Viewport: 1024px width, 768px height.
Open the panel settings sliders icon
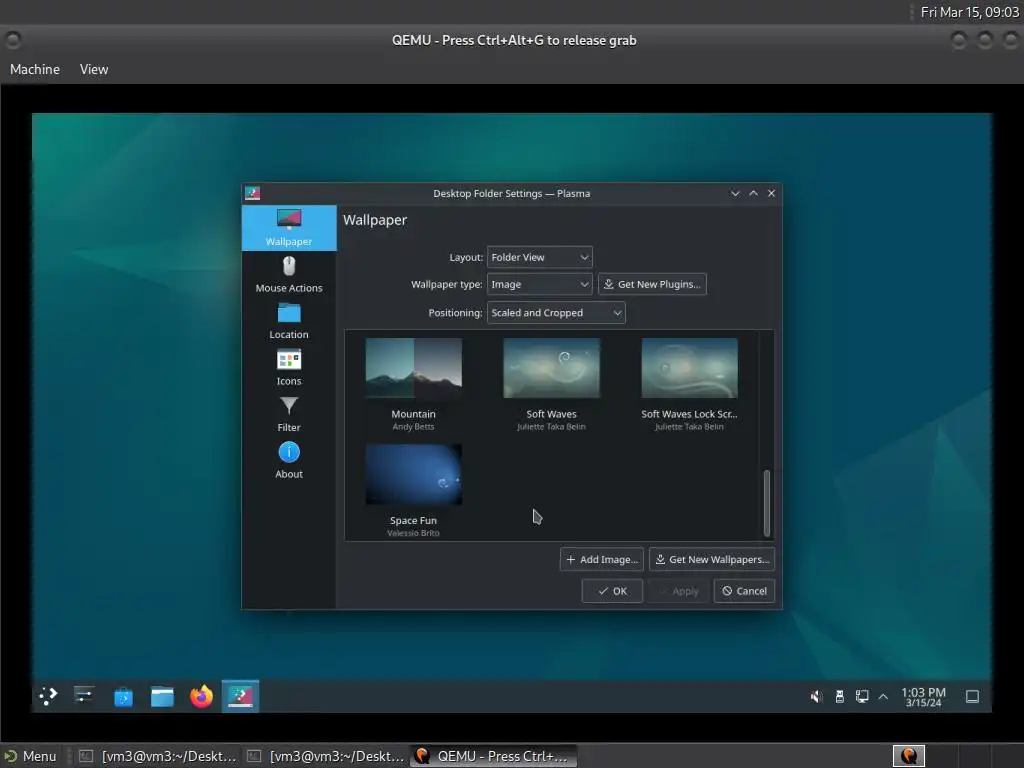click(x=84, y=696)
